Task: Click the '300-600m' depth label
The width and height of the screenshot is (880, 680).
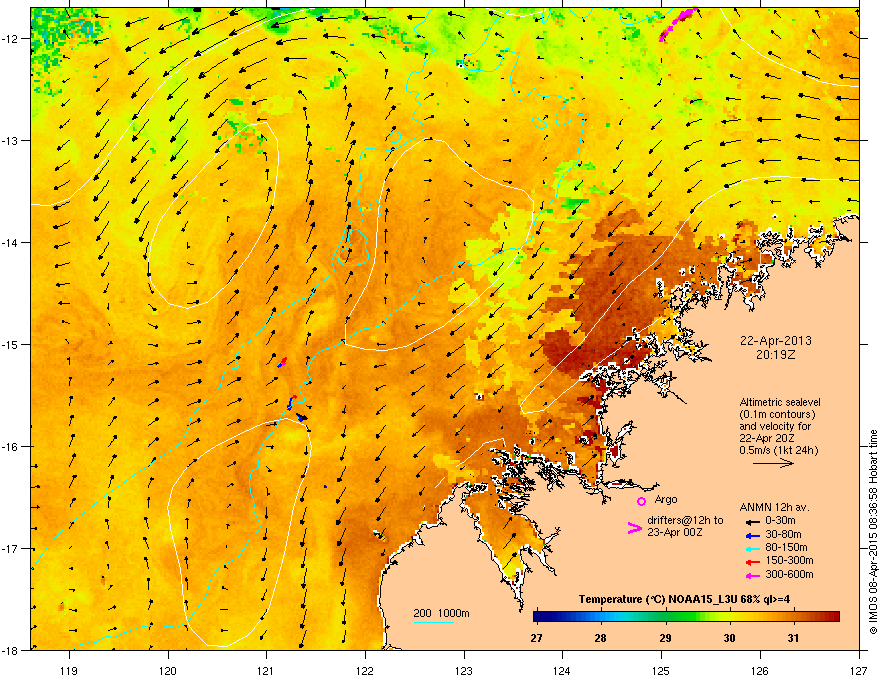Action: 789,574
